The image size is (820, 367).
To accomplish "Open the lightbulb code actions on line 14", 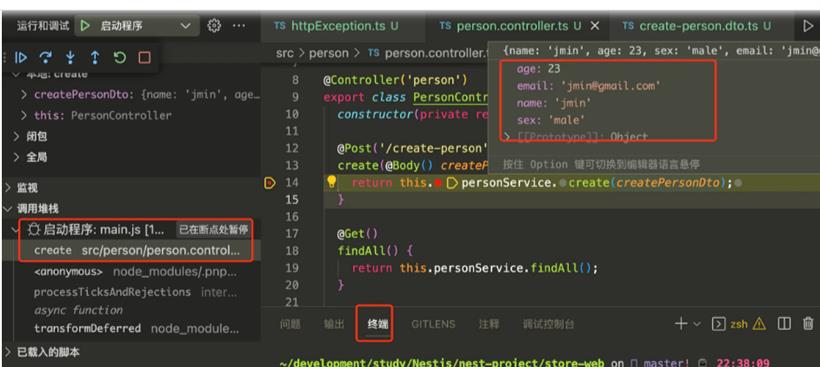I will (x=331, y=181).
